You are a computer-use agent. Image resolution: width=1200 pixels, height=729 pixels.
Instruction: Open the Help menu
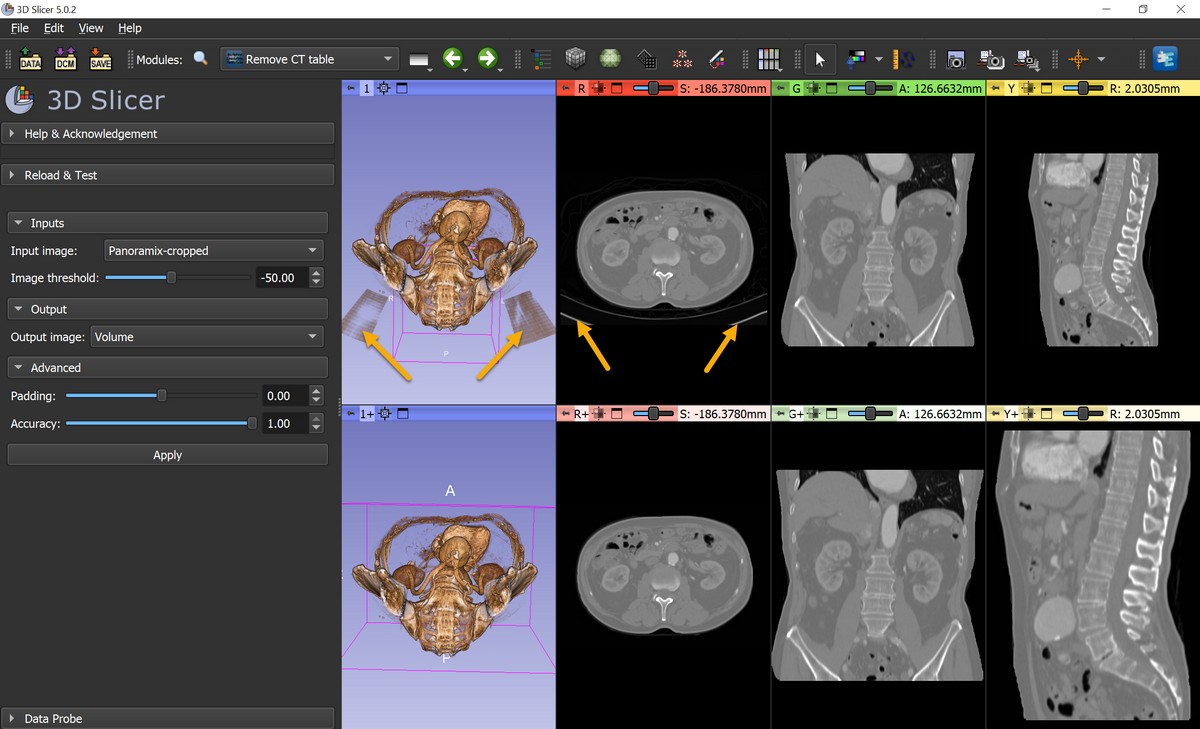130,28
